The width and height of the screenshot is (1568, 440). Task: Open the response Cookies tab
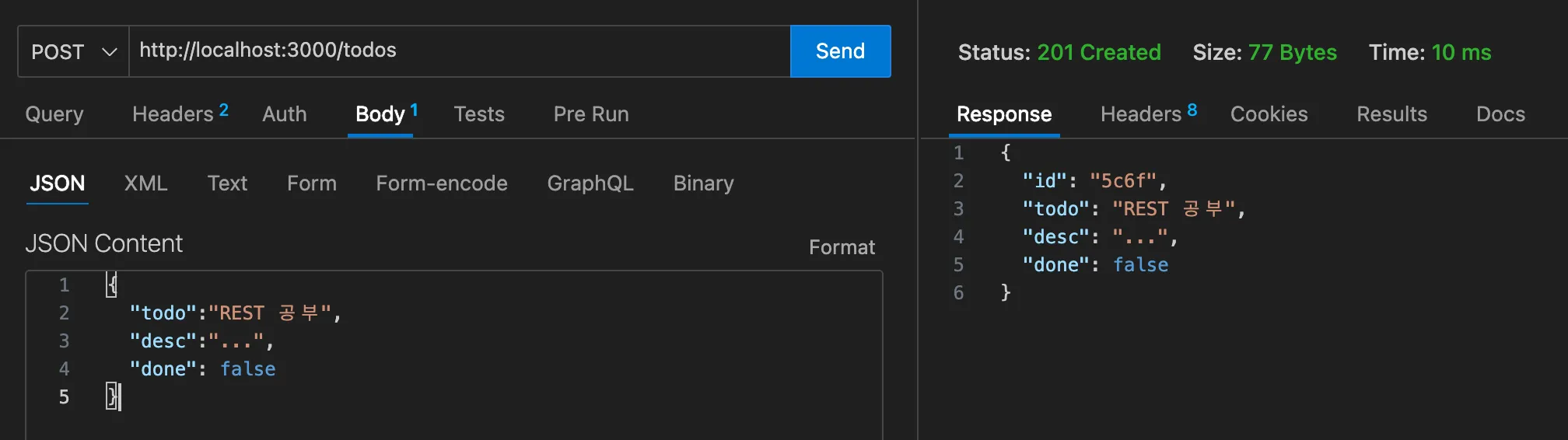[x=1269, y=114]
